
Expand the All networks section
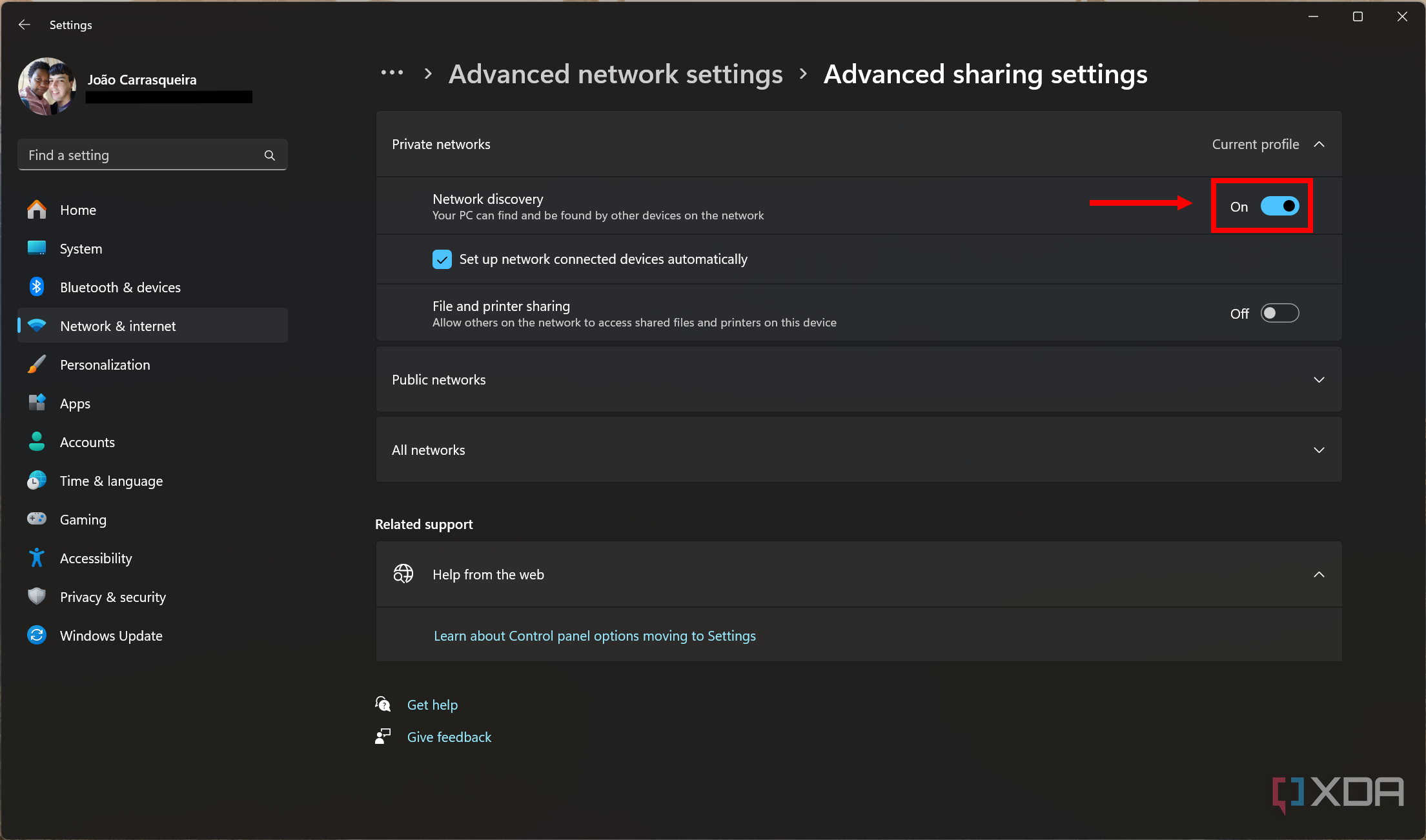1319,450
